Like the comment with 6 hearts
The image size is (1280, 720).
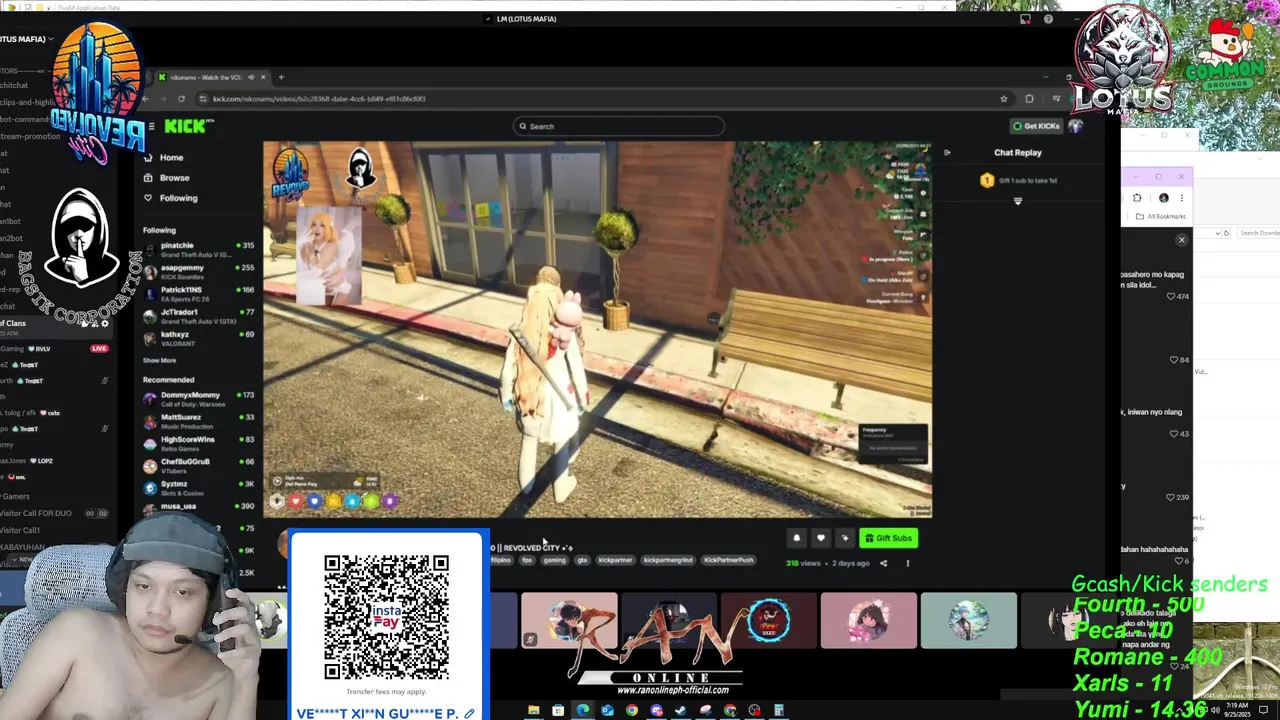[1177, 562]
